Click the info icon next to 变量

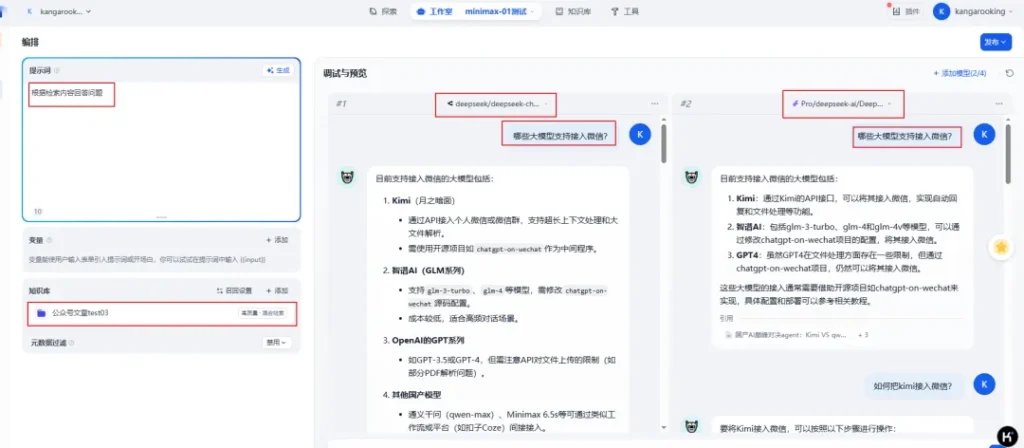(49, 240)
